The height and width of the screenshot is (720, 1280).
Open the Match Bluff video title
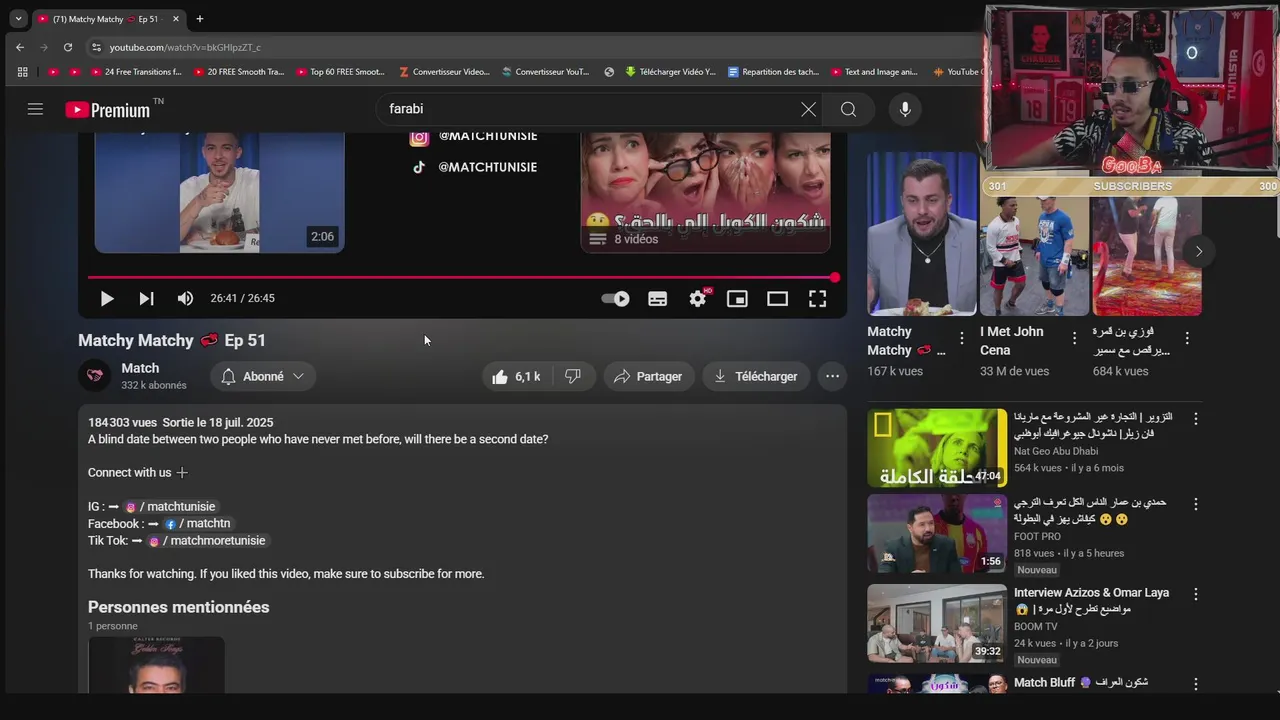tap(1080, 682)
